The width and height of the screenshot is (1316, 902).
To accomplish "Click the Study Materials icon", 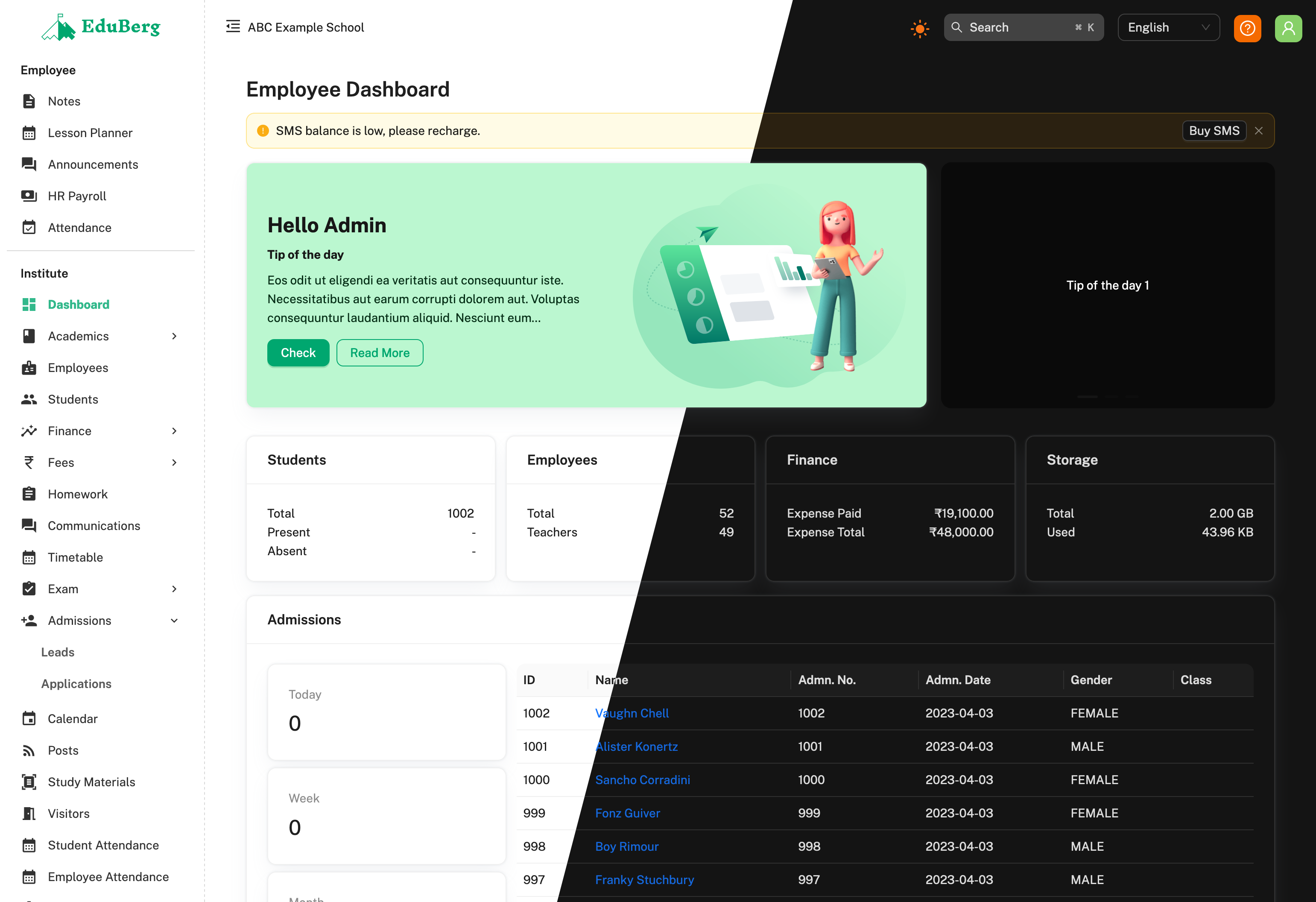I will point(29,782).
